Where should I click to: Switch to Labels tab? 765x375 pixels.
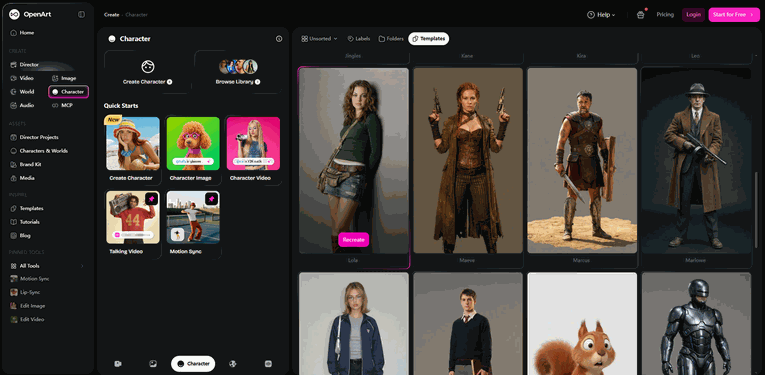[359, 39]
